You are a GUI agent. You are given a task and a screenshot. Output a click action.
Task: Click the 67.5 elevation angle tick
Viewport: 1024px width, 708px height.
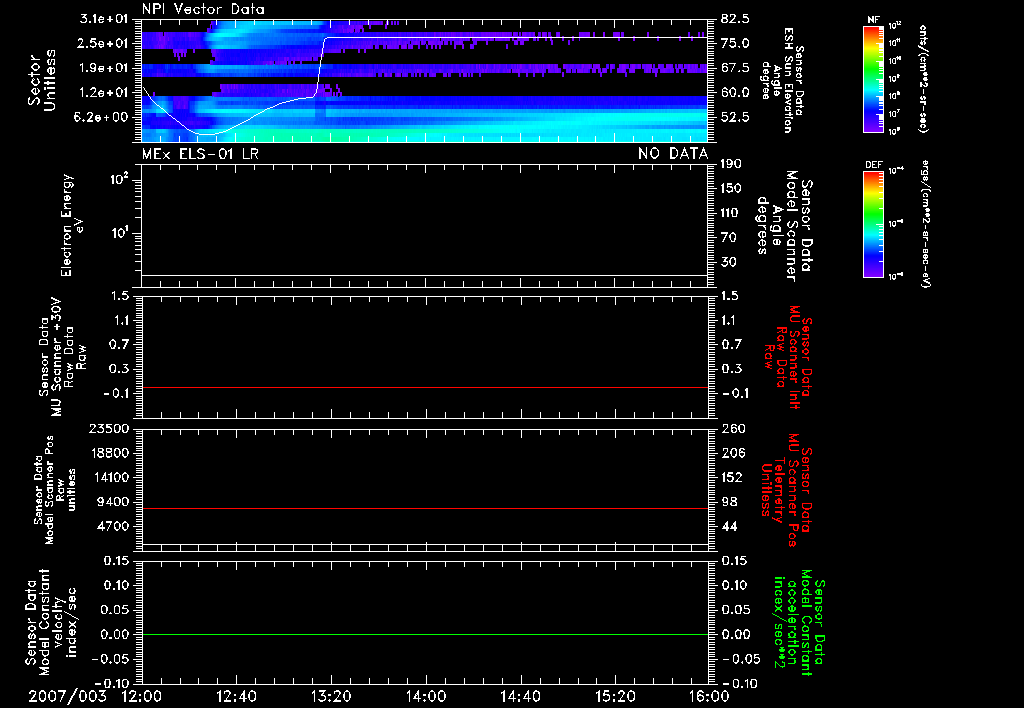pos(735,68)
